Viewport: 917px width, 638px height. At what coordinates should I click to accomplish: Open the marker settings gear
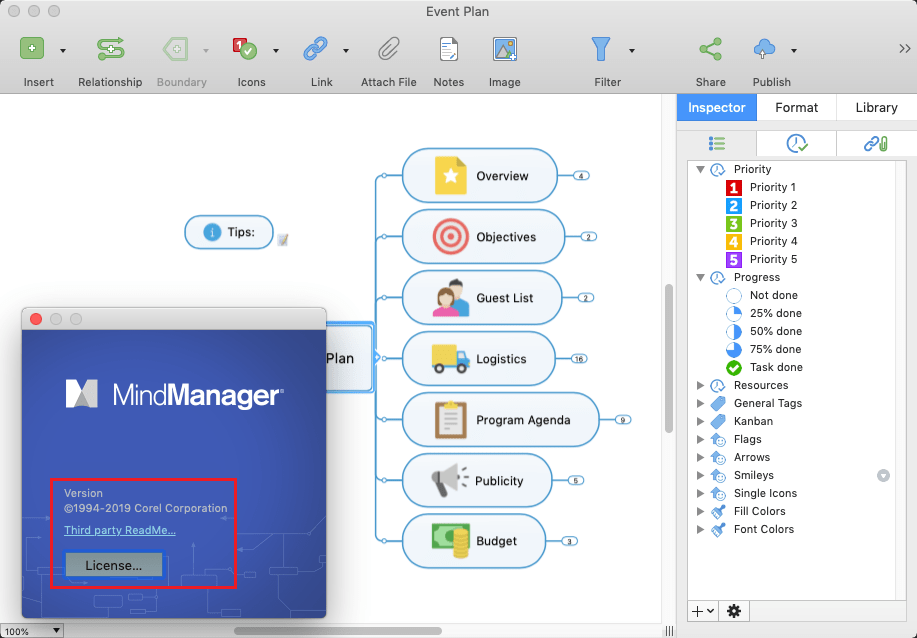click(x=734, y=611)
